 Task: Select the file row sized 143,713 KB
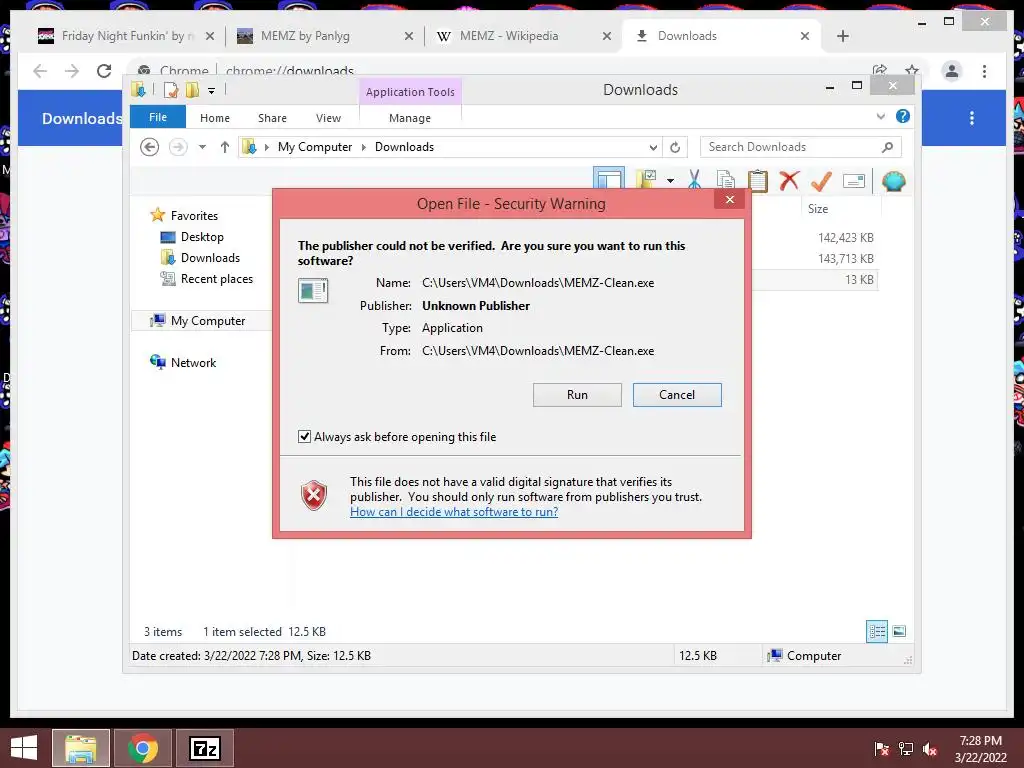coord(815,259)
